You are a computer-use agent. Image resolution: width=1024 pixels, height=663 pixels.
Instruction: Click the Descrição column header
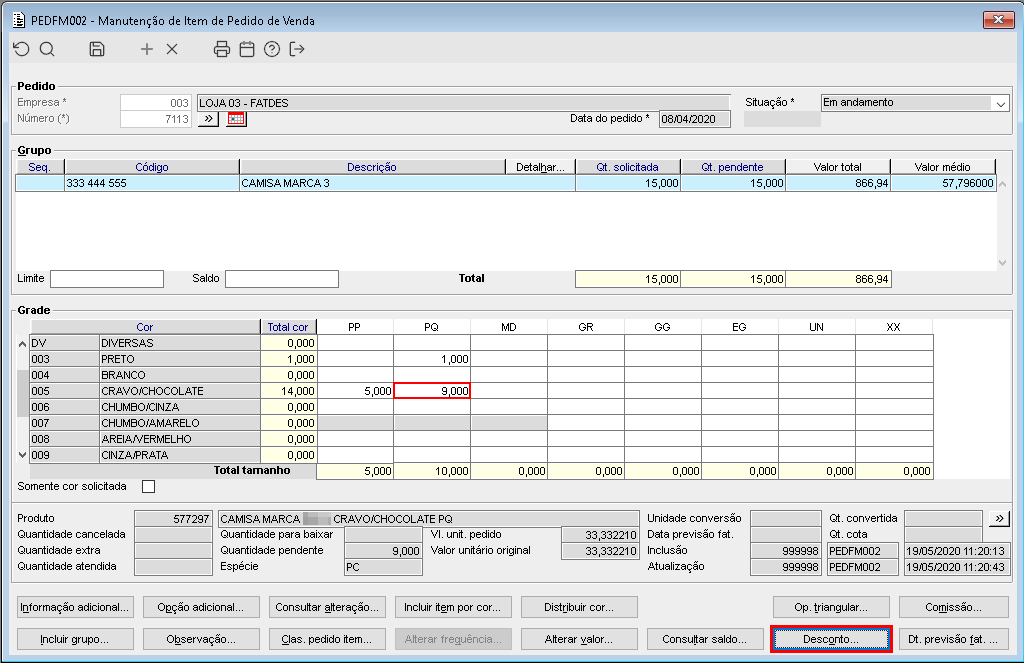[372, 167]
